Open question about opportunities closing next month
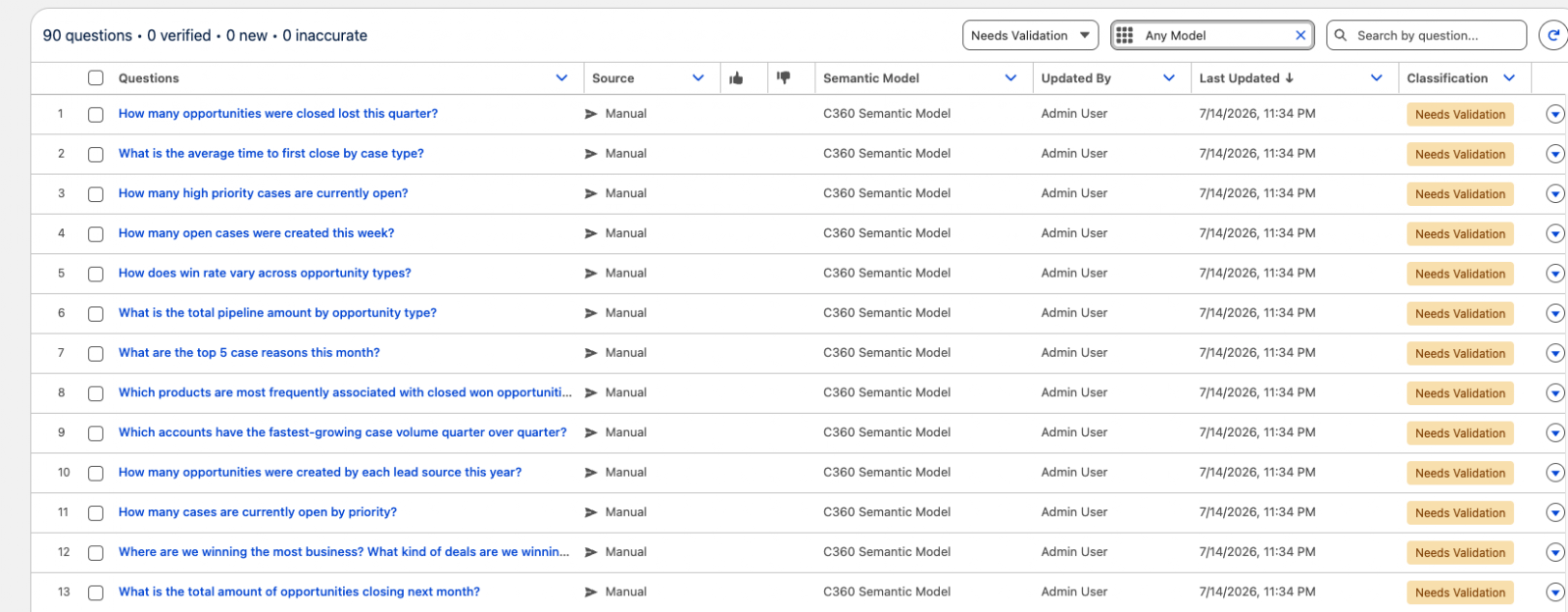1568x612 pixels. 299,591
